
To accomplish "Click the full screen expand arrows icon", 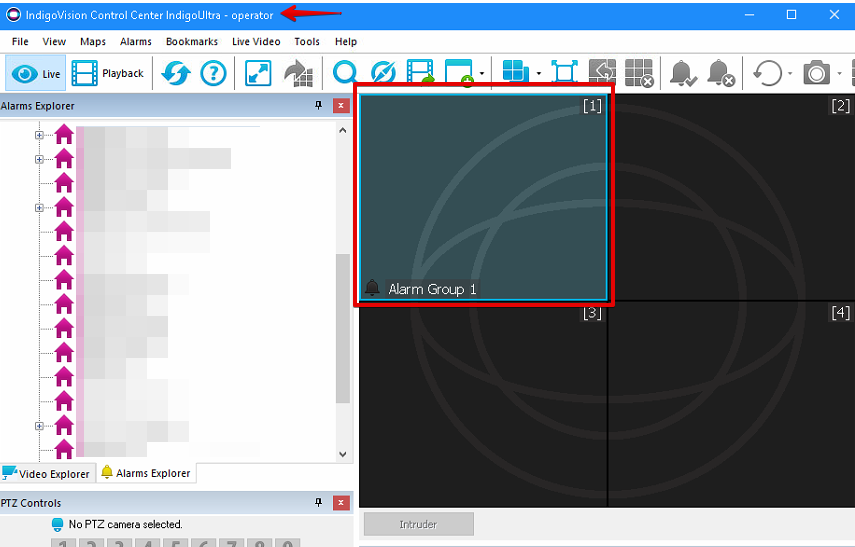I will 258,73.
